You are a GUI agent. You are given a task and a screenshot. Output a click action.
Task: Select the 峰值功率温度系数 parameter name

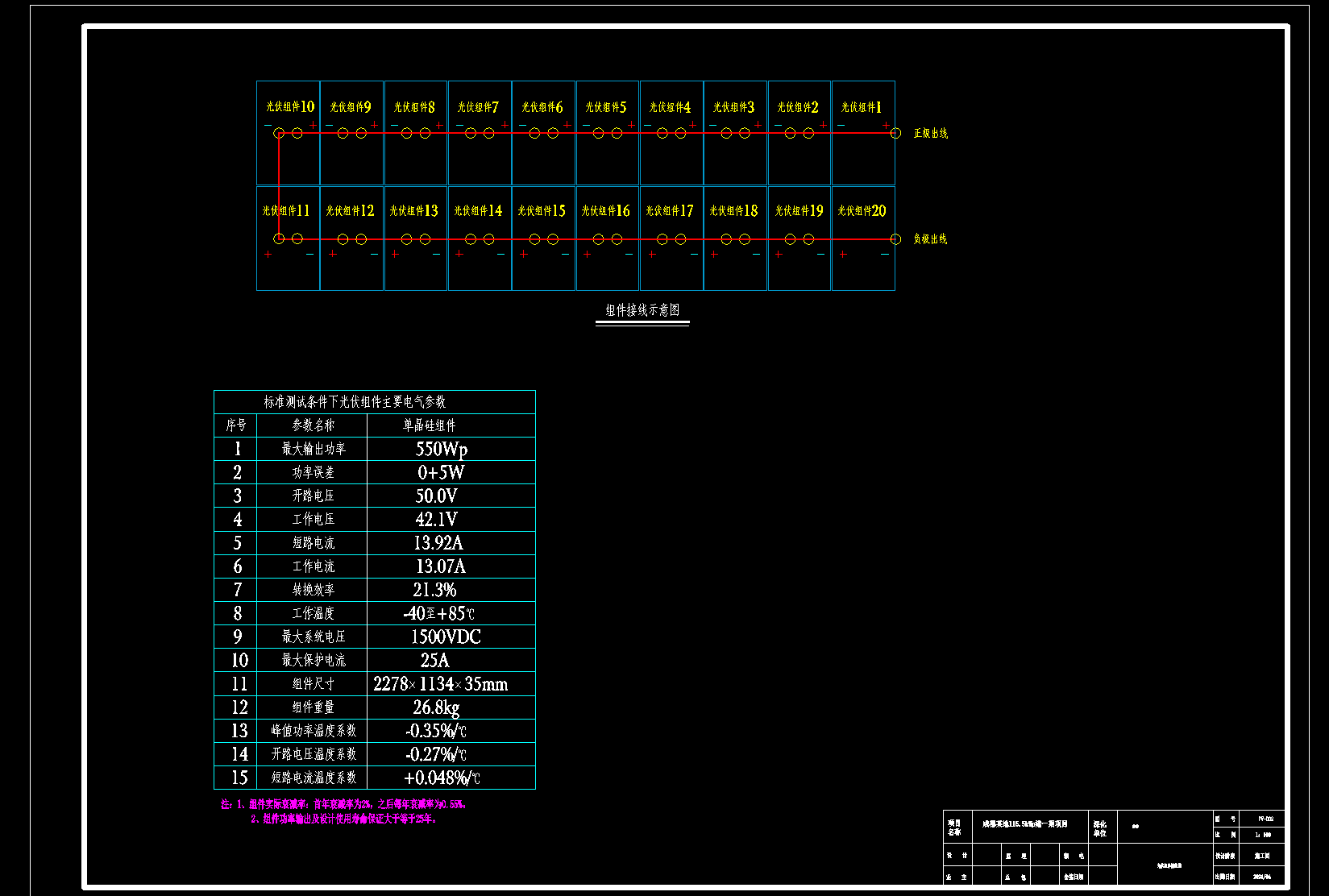point(313,730)
